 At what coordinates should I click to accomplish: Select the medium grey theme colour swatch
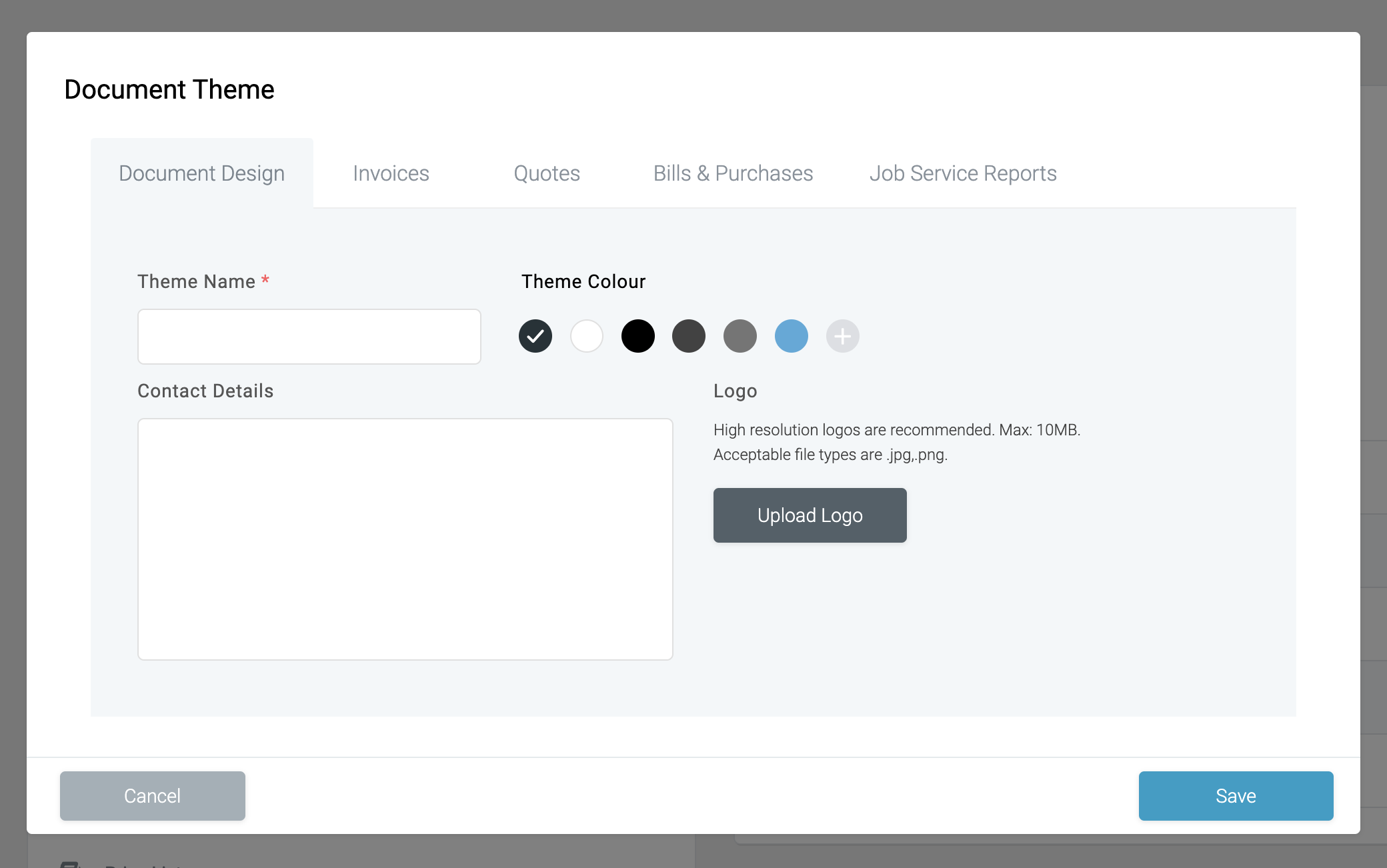point(740,336)
